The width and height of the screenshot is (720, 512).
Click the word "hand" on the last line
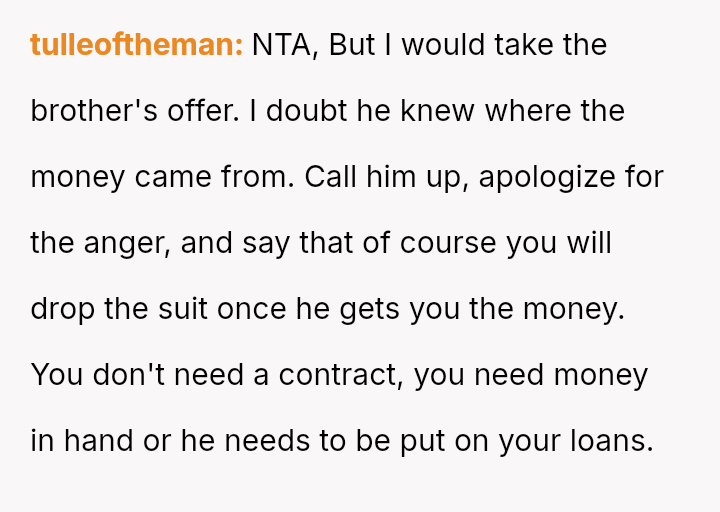(98, 441)
